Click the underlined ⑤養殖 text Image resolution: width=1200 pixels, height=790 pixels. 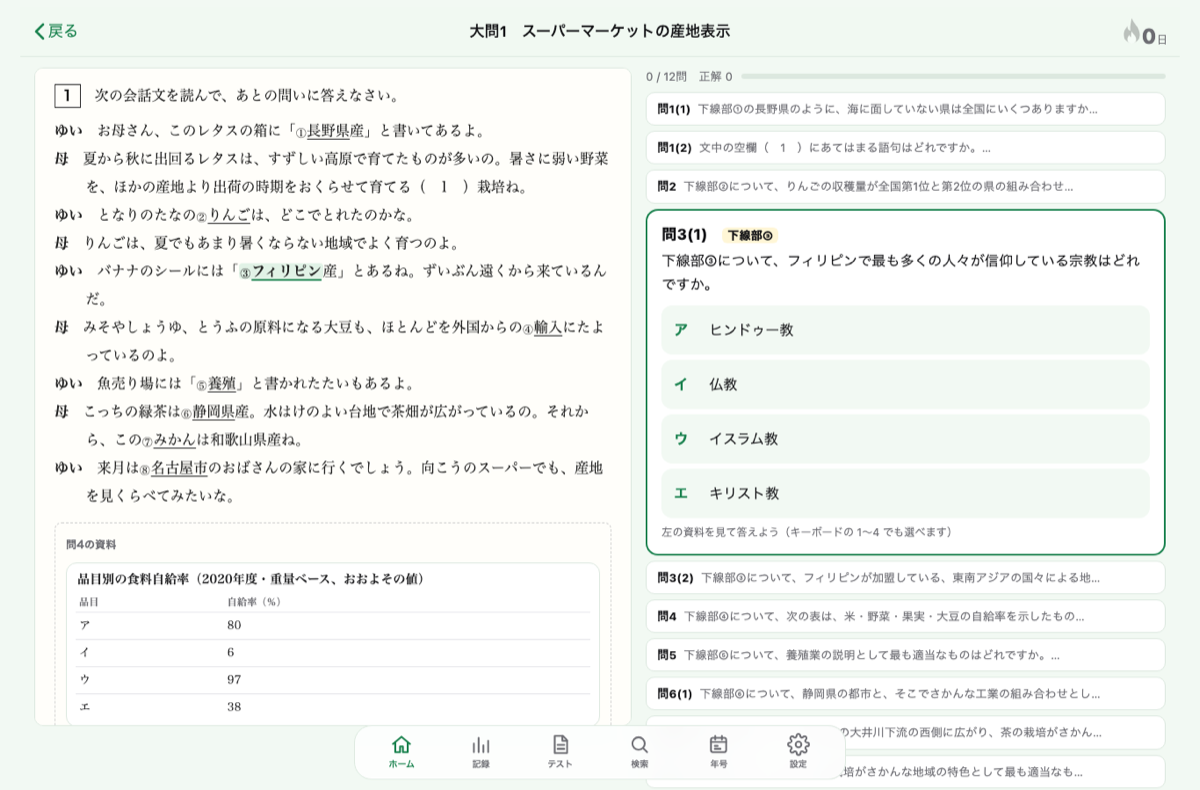coord(215,383)
